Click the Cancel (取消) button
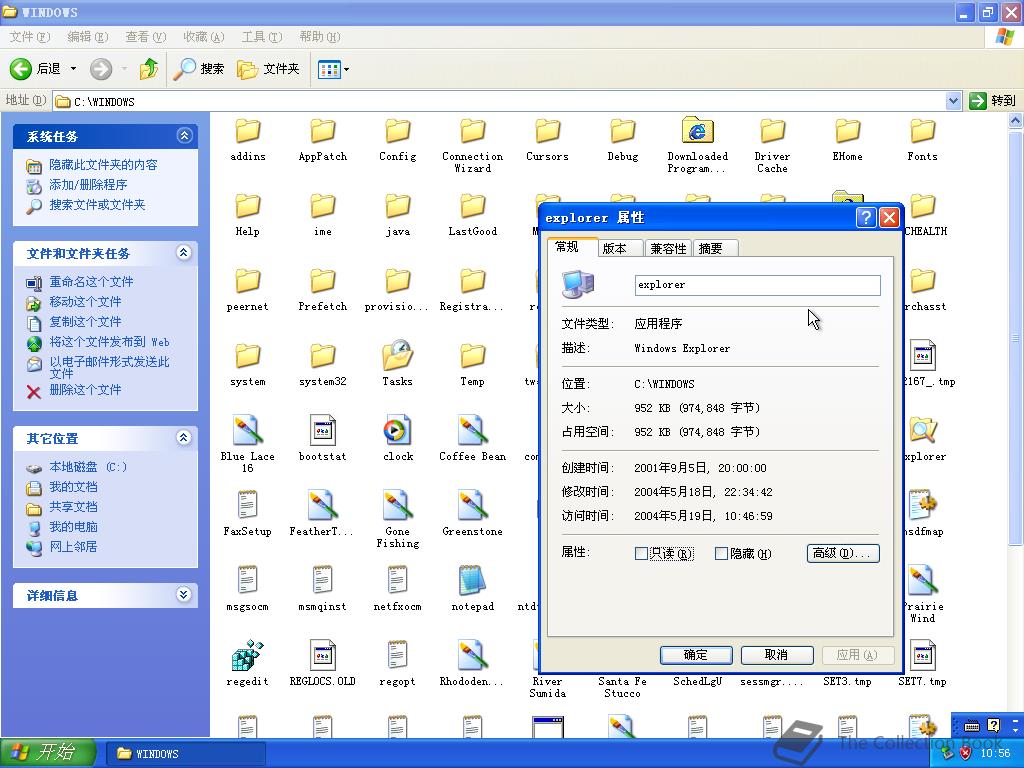The image size is (1024, 768). [776, 655]
